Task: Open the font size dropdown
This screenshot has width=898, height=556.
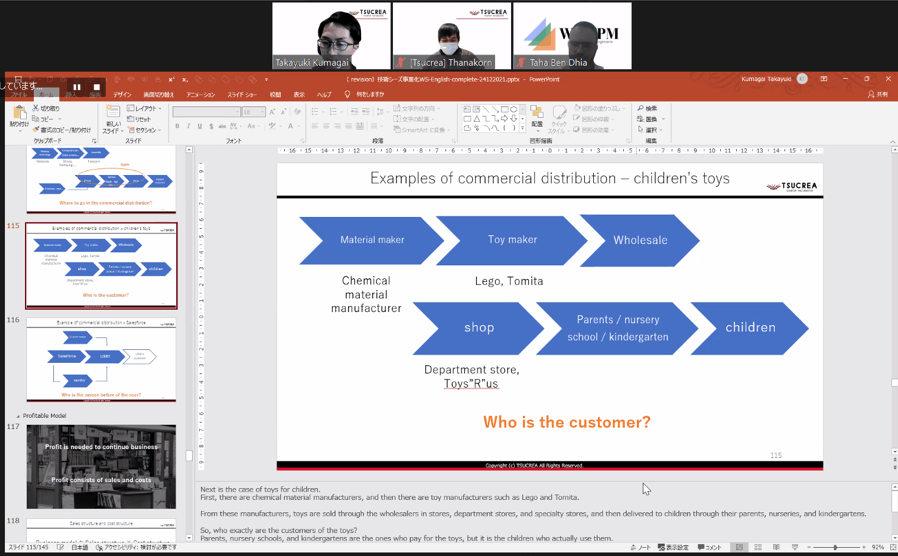Action: click(x=261, y=112)
